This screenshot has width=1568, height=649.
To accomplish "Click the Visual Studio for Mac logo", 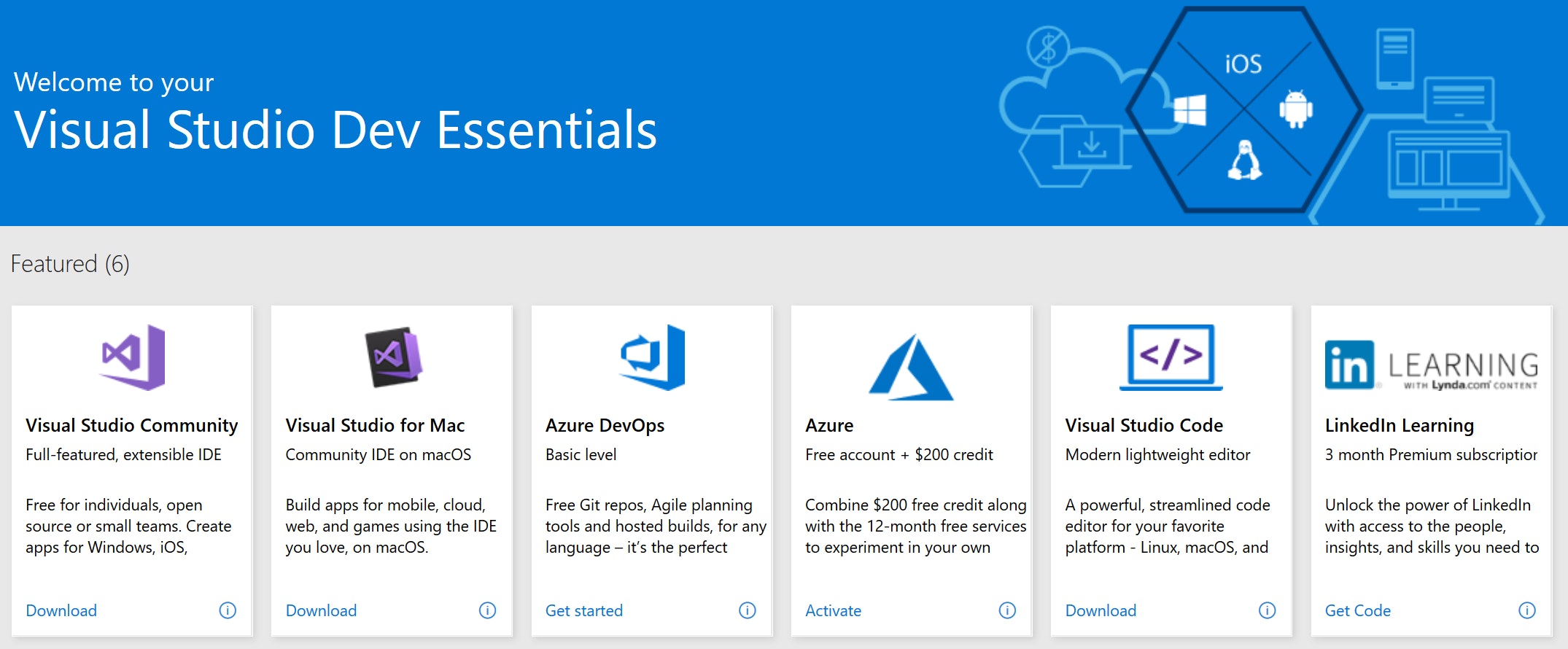I will (393, 357).
